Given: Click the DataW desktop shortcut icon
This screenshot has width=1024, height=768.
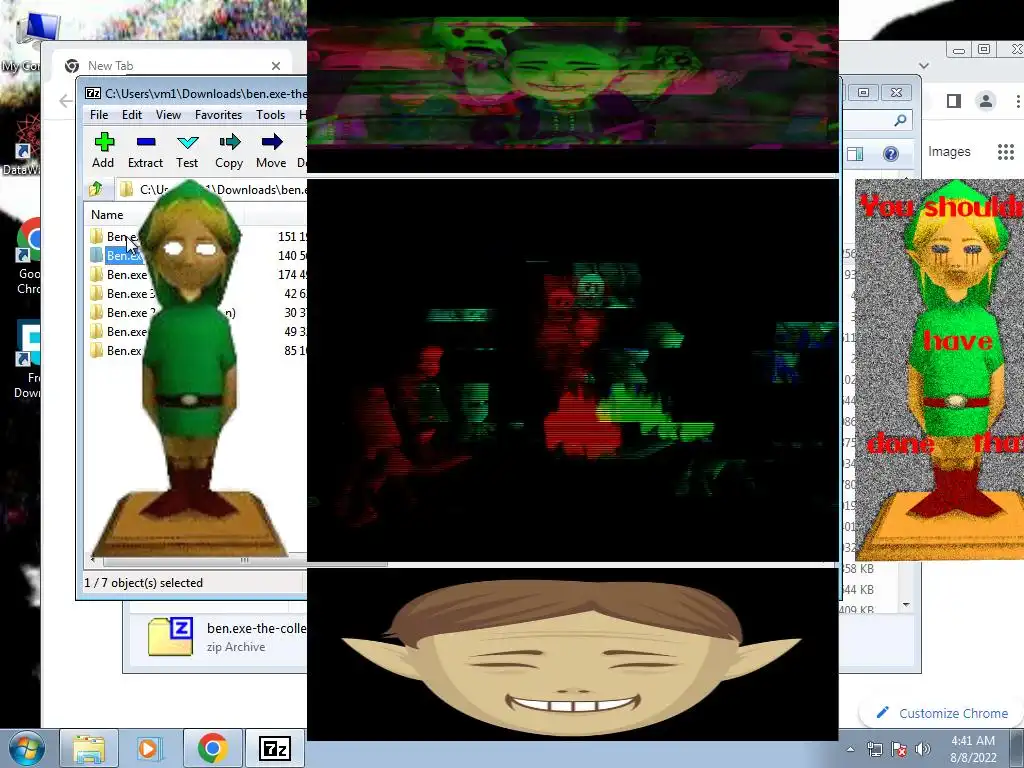Looking at the screenshot, I should [x=23, y=147].
